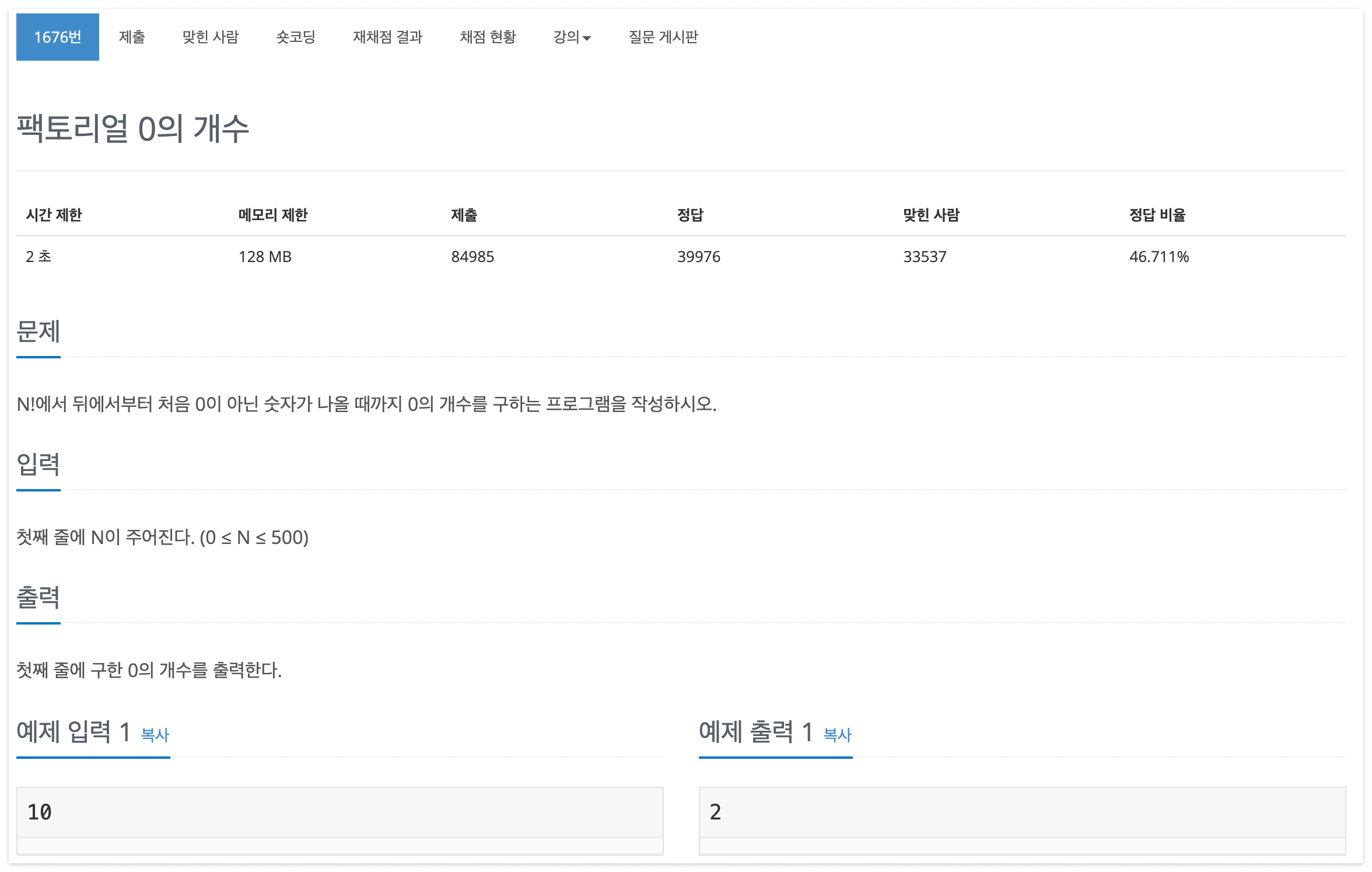Select the solvers count 33537
Viewport: 1372px width, 872px height.
925,257
